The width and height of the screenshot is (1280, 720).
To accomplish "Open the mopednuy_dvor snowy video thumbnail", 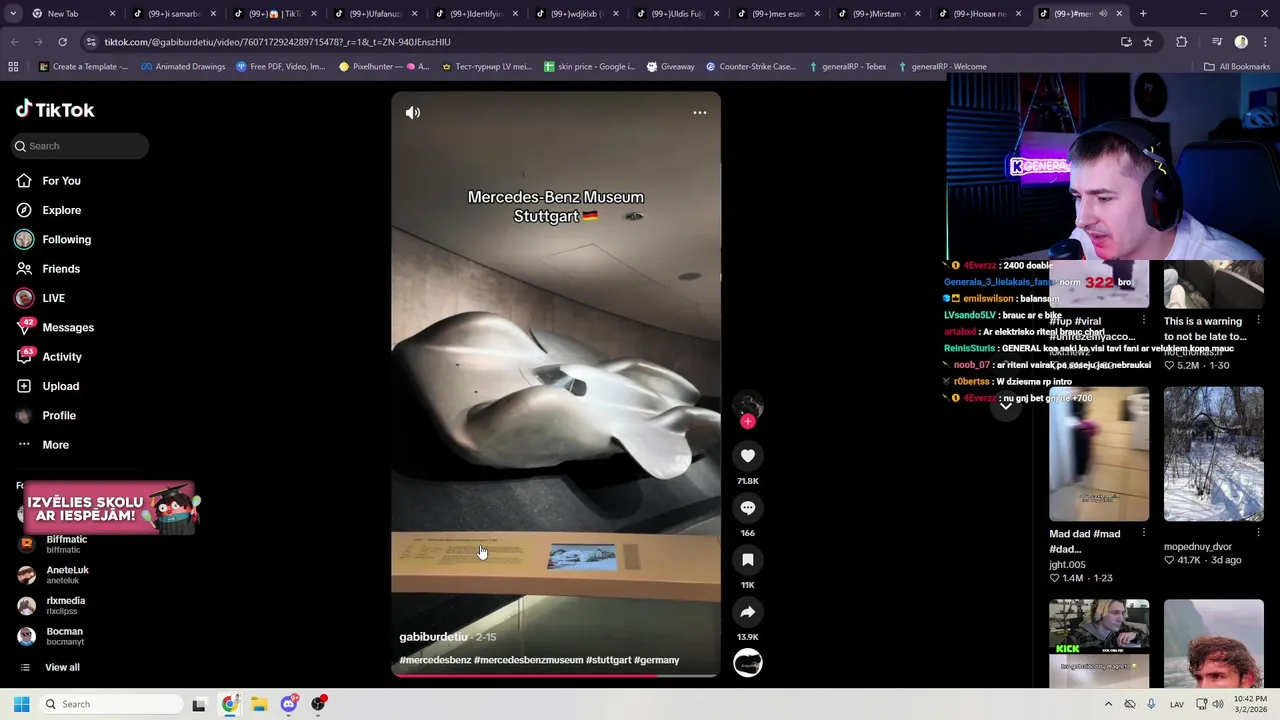I will (x=1214, y=454).
